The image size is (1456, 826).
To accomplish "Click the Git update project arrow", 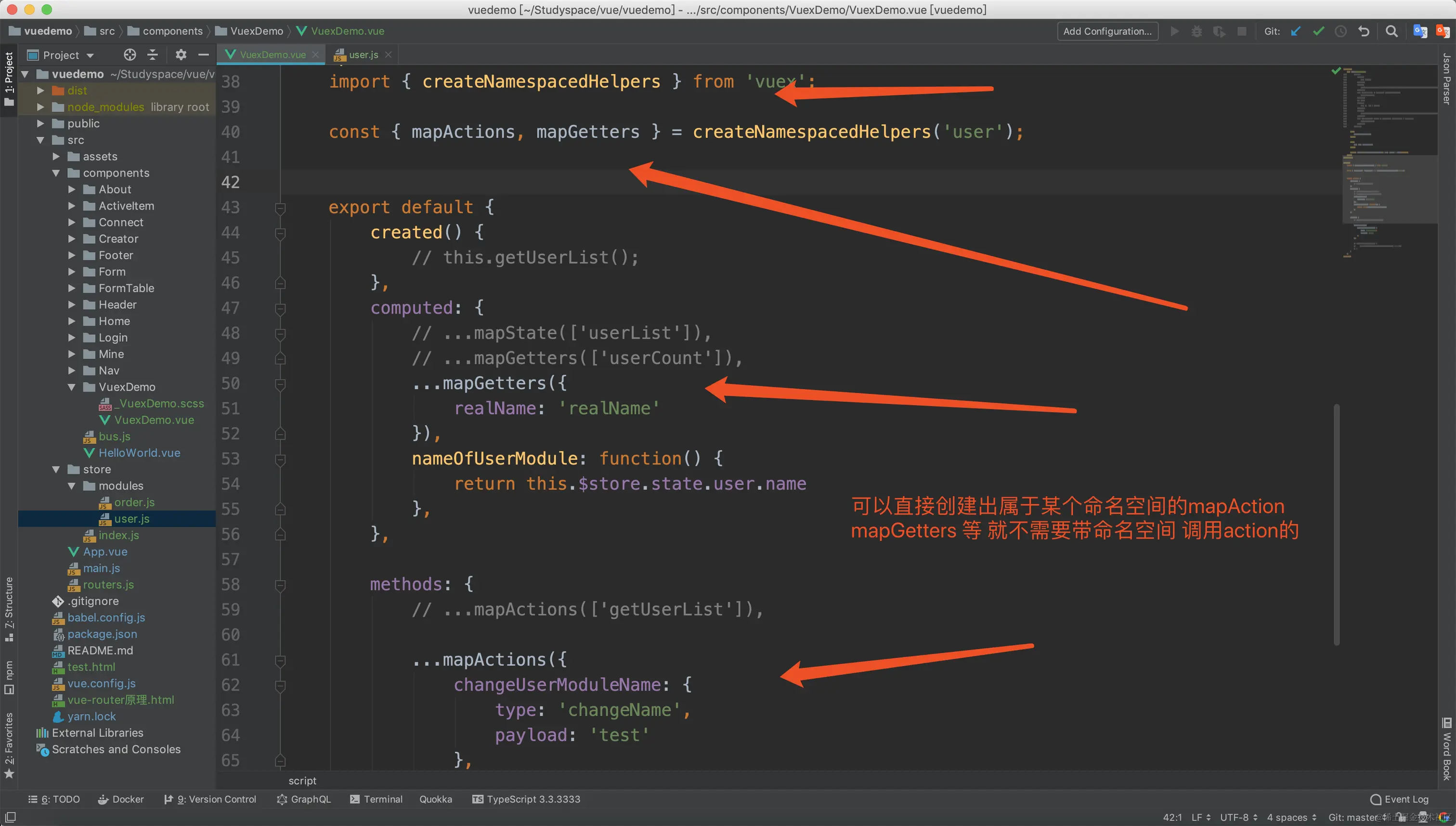I will point(1296,31).
